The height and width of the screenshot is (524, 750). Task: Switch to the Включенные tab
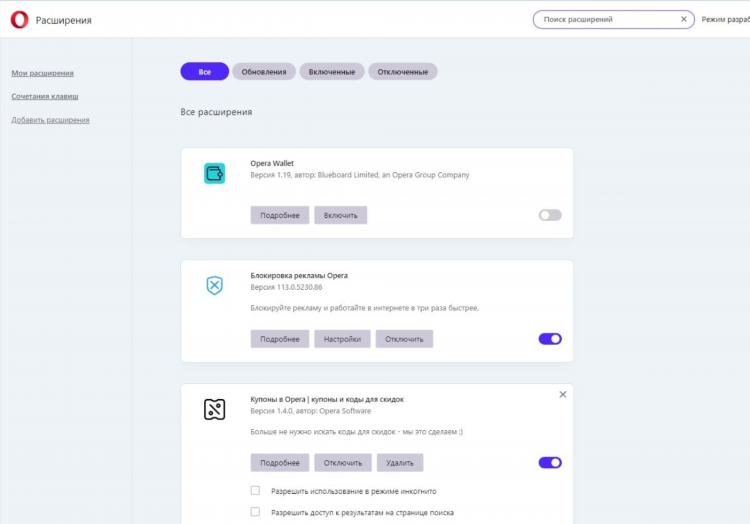point(332,72)
